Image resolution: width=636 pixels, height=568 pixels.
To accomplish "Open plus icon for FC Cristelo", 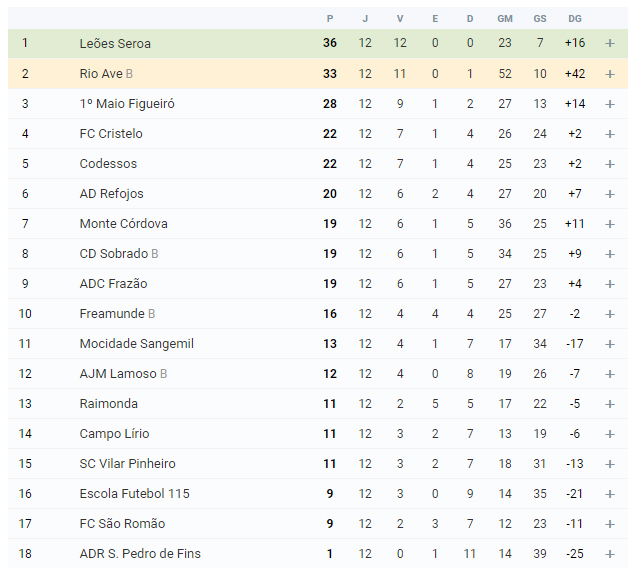I will tap(610, 134).
